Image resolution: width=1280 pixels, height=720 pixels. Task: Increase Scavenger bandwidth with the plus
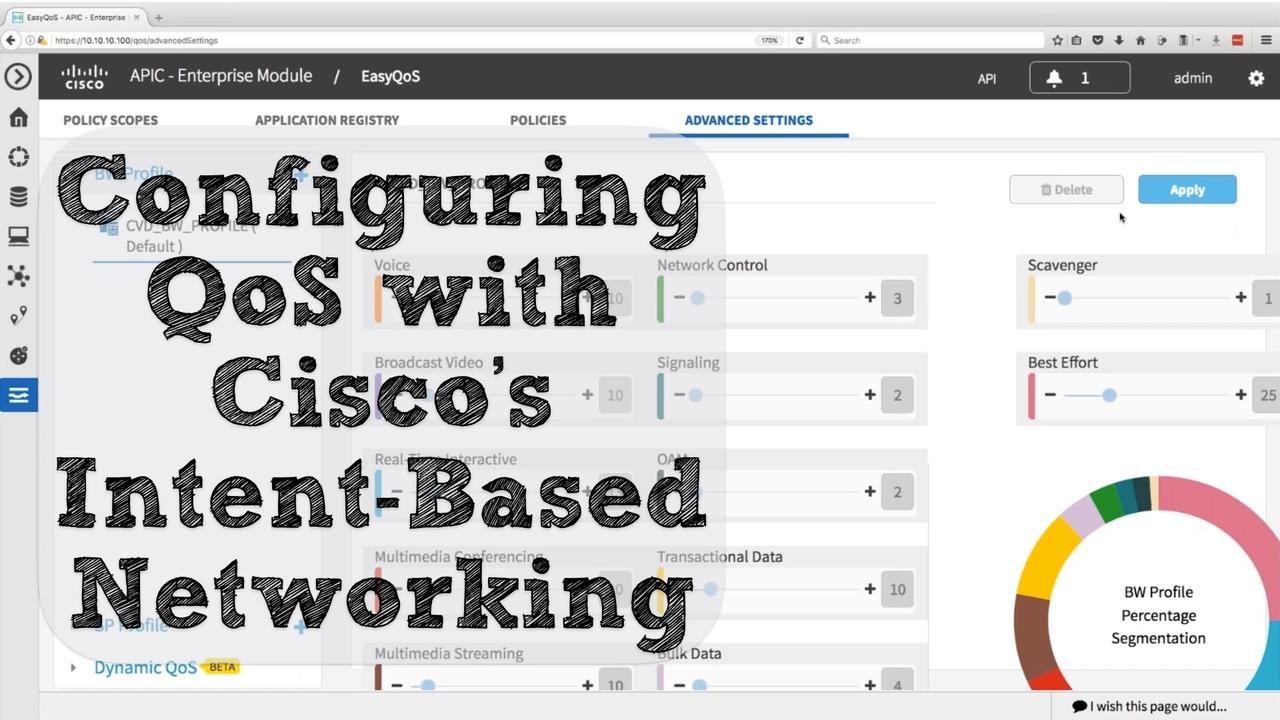click(x=1241, y=297)
